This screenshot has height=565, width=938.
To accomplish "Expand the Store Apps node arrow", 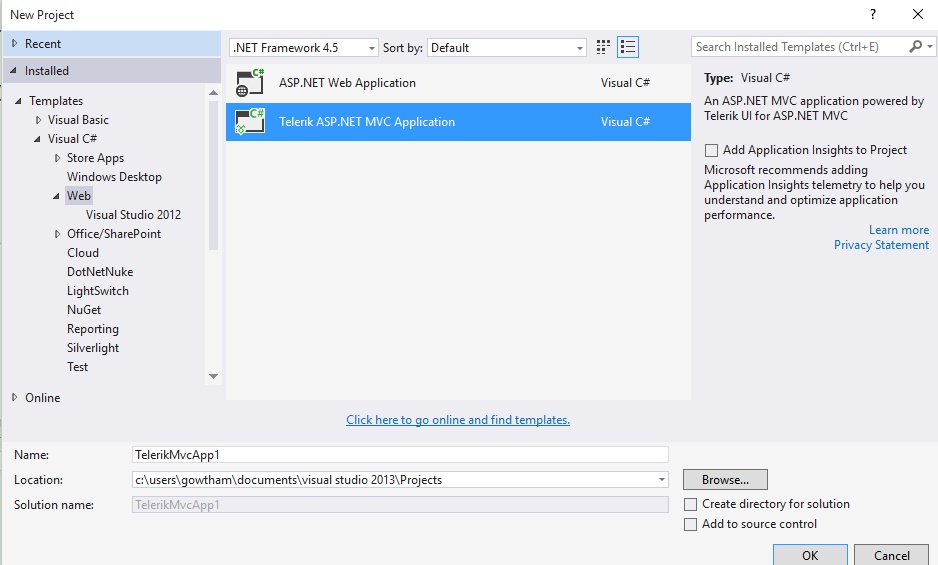I will [x=57, y=158].
